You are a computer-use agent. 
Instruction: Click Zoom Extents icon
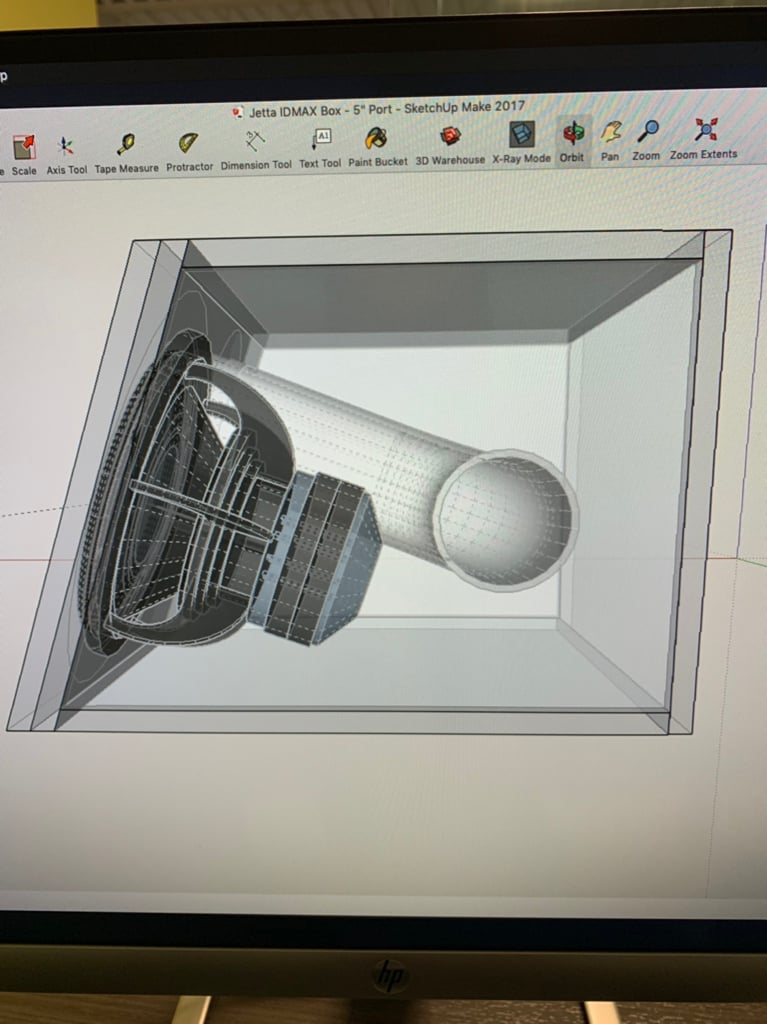706,129
